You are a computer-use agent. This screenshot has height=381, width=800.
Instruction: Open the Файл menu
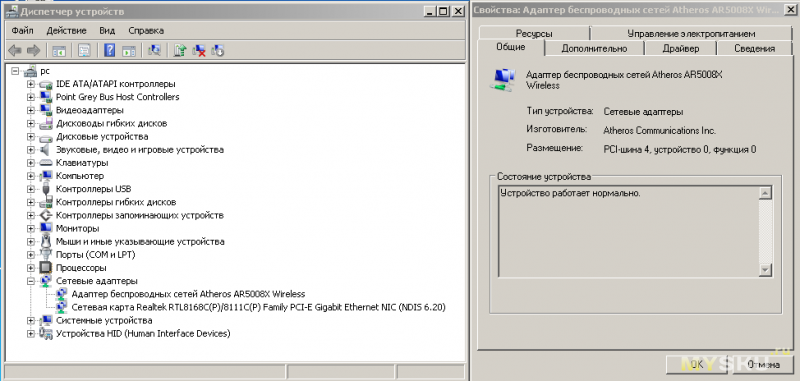tap(22, 31)
